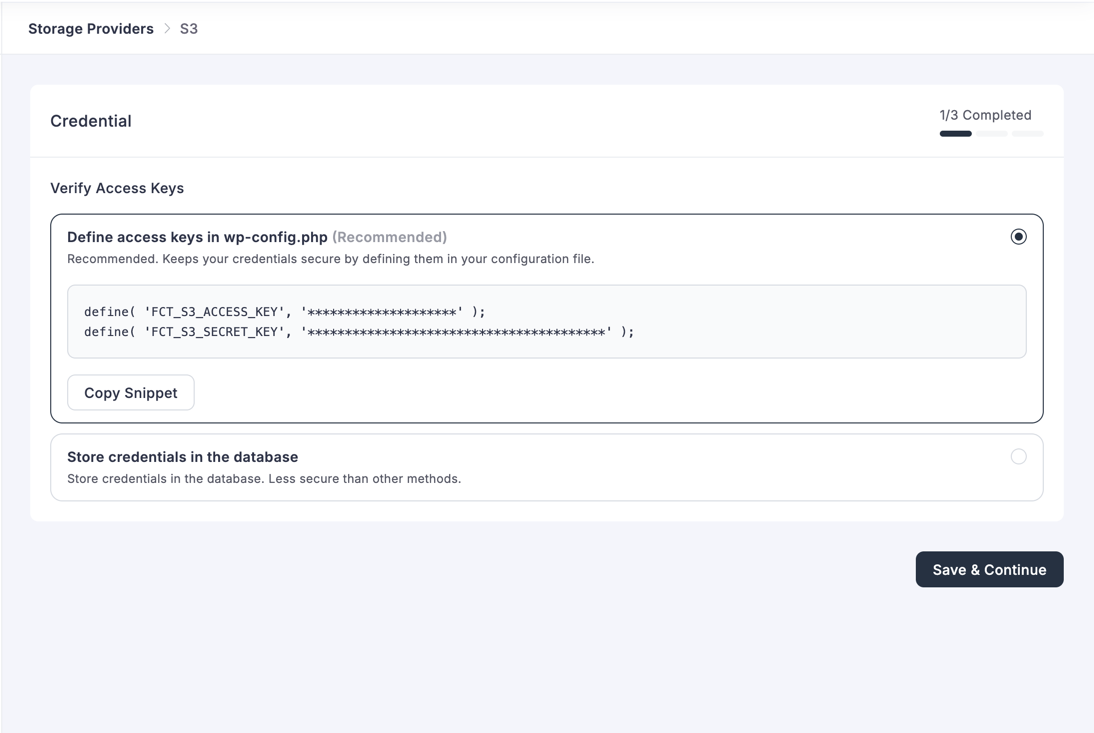Click the breadcrumb chevron separator
Image resolution: width=1094 pixels, height=733 pixels.
pos(167,28)
